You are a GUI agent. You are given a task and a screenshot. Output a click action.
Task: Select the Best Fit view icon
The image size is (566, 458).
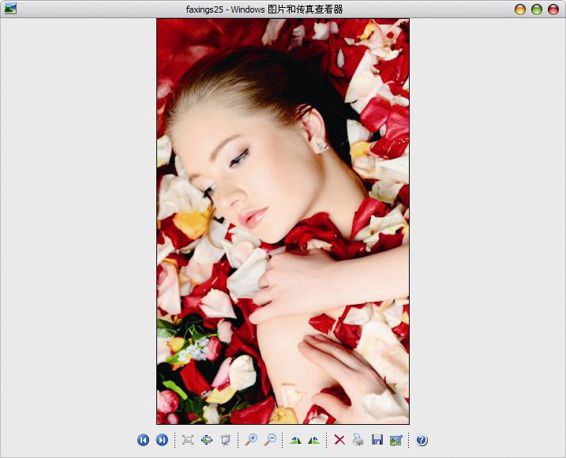[x=188, y=440]
